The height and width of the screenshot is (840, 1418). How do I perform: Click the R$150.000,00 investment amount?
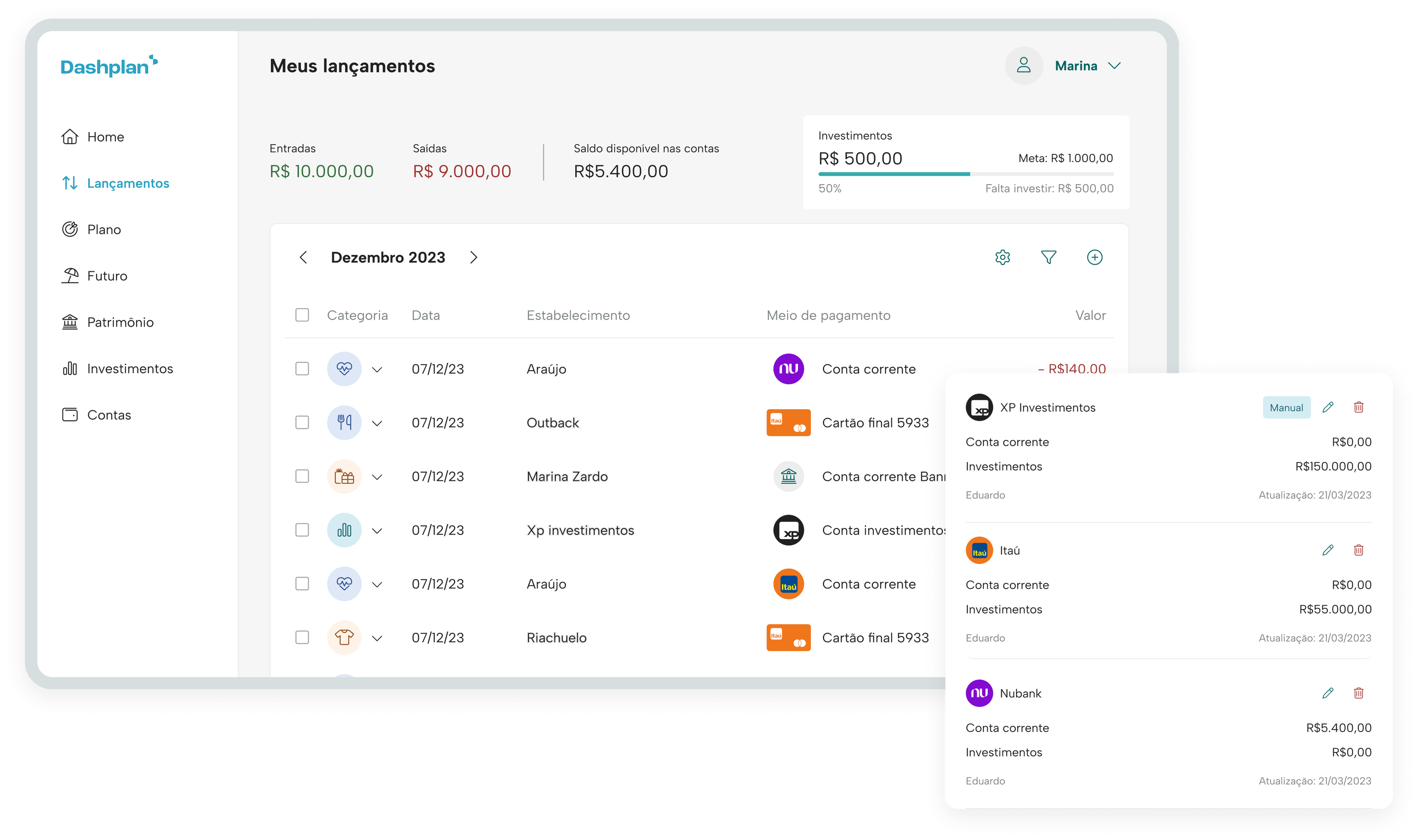tap(1333, 466)
